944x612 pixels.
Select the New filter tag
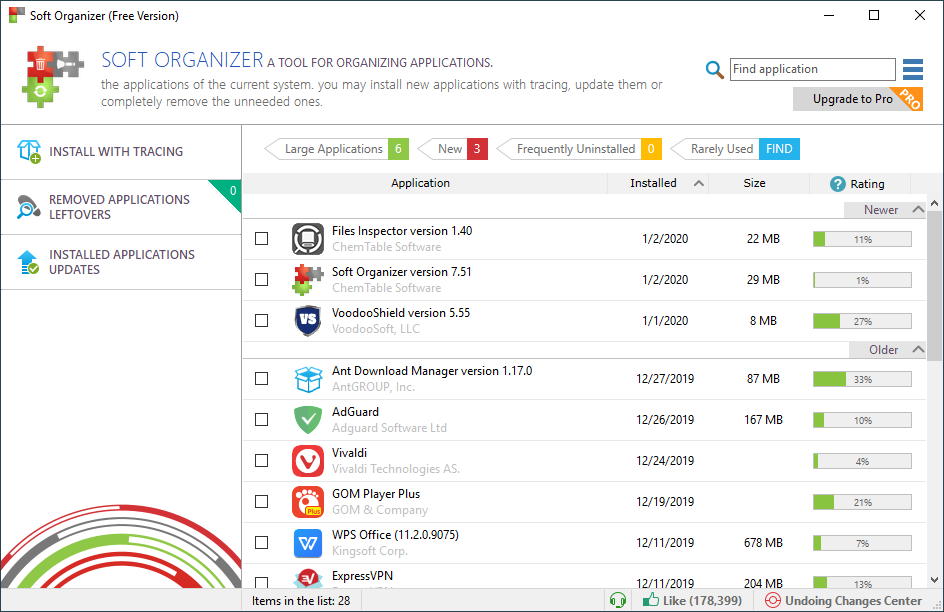point(452,149)
